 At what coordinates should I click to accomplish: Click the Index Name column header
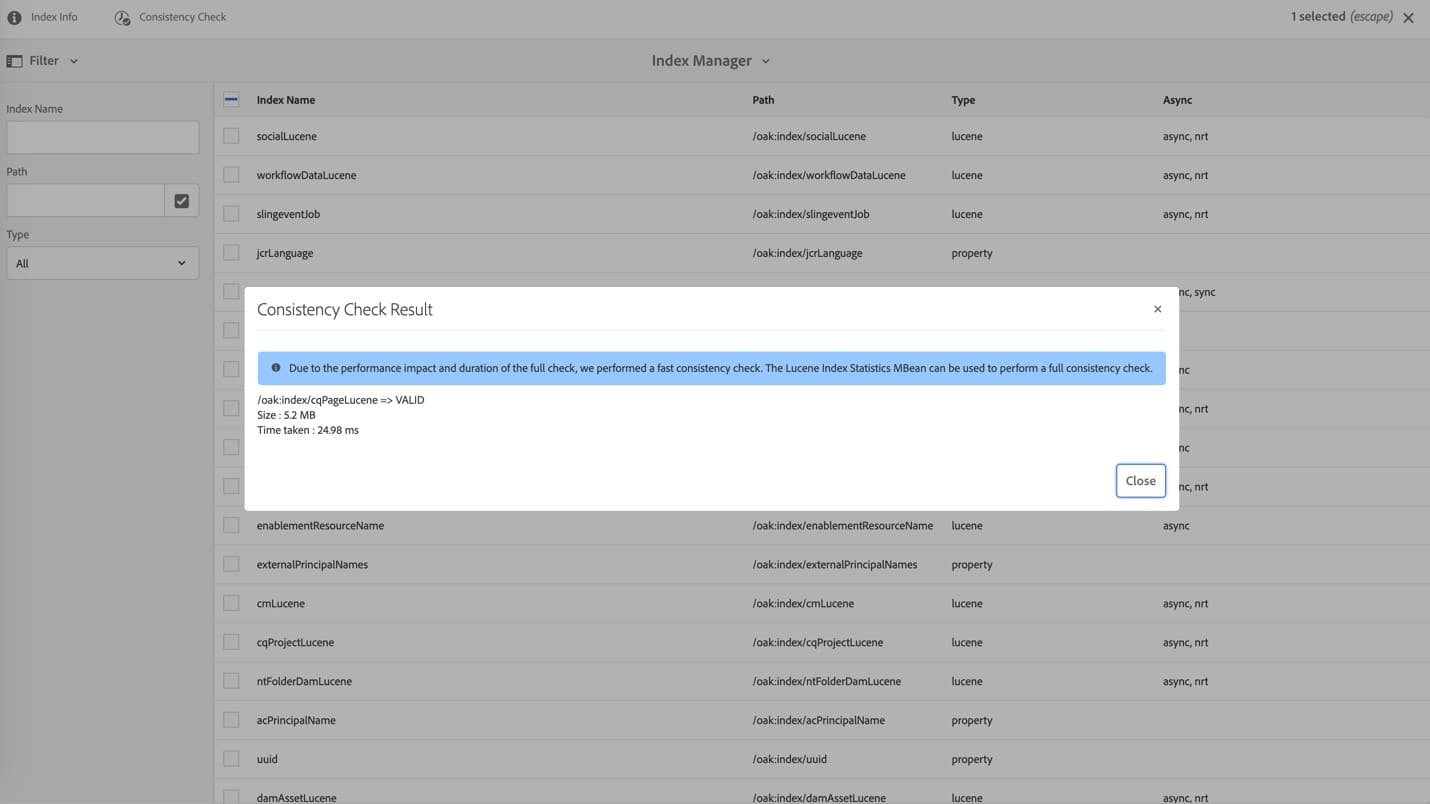[x=286, y=99]
